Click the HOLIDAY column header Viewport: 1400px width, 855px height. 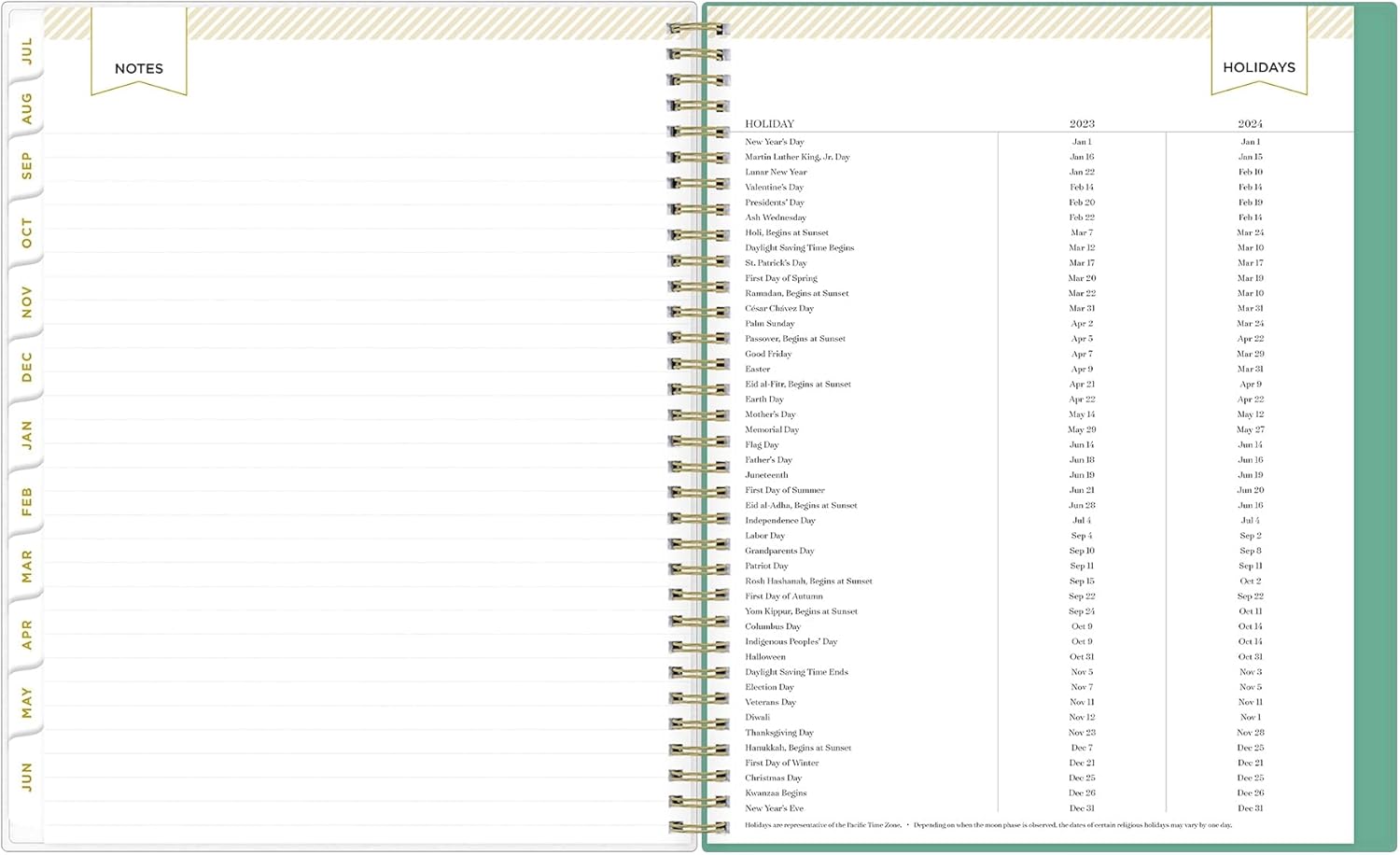pos(770,123)
